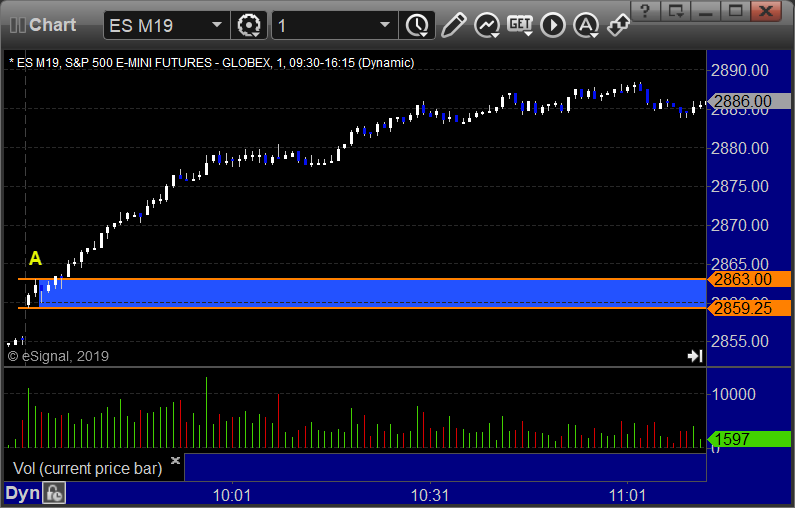Start bar replay play icon
Image resolution: width=795 pixels, height=508 pixels.
tap(553, 25)
